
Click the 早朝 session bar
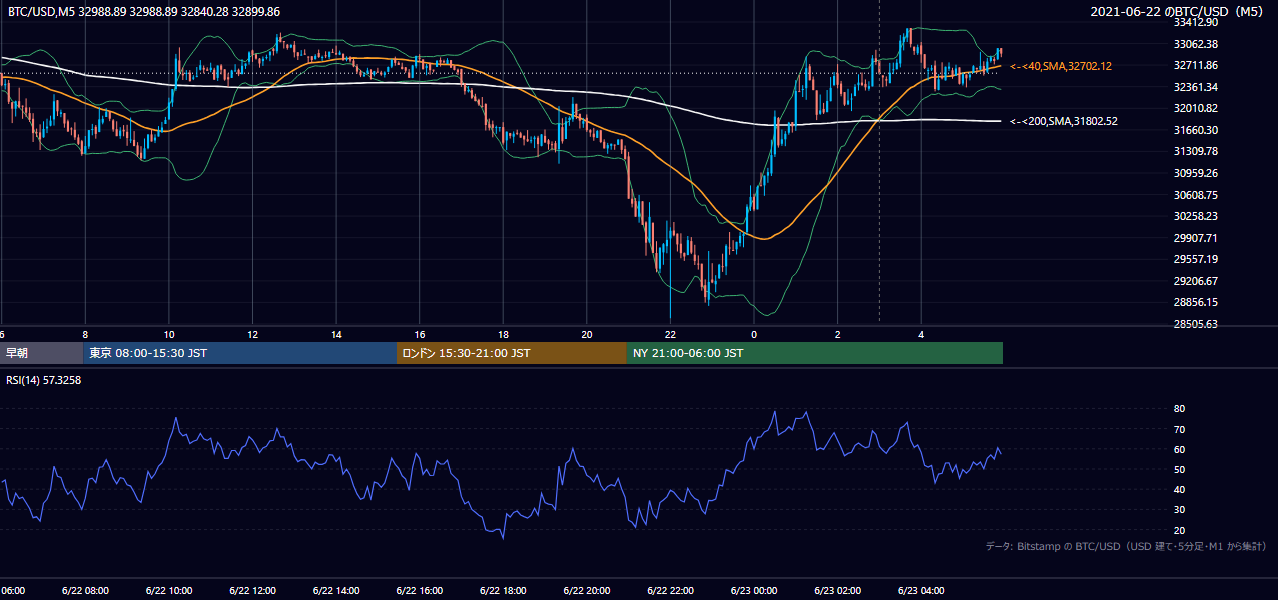click(41, 353)
